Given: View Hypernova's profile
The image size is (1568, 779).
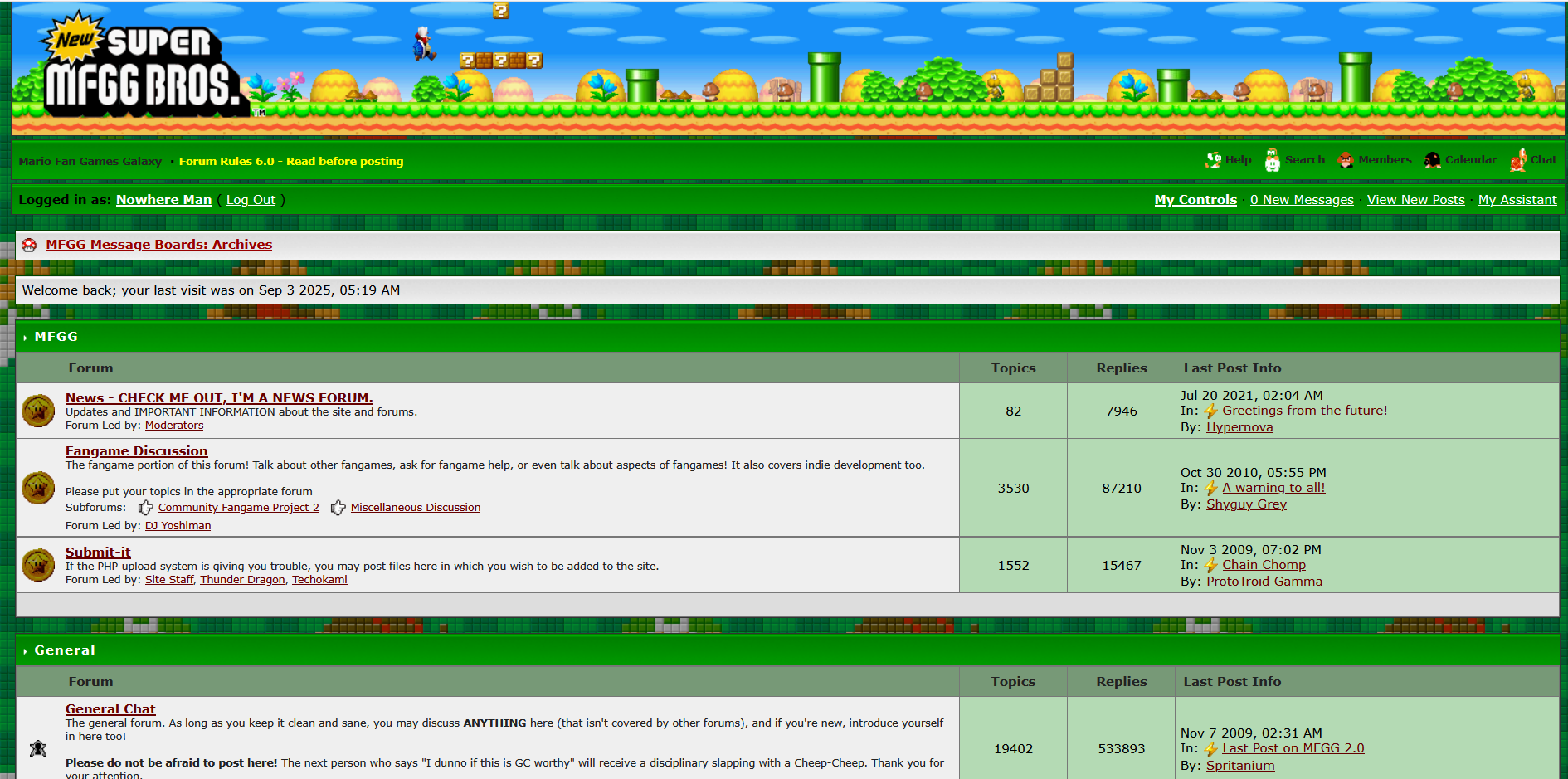Looking at the screenshot, I should coord(1239,427).
